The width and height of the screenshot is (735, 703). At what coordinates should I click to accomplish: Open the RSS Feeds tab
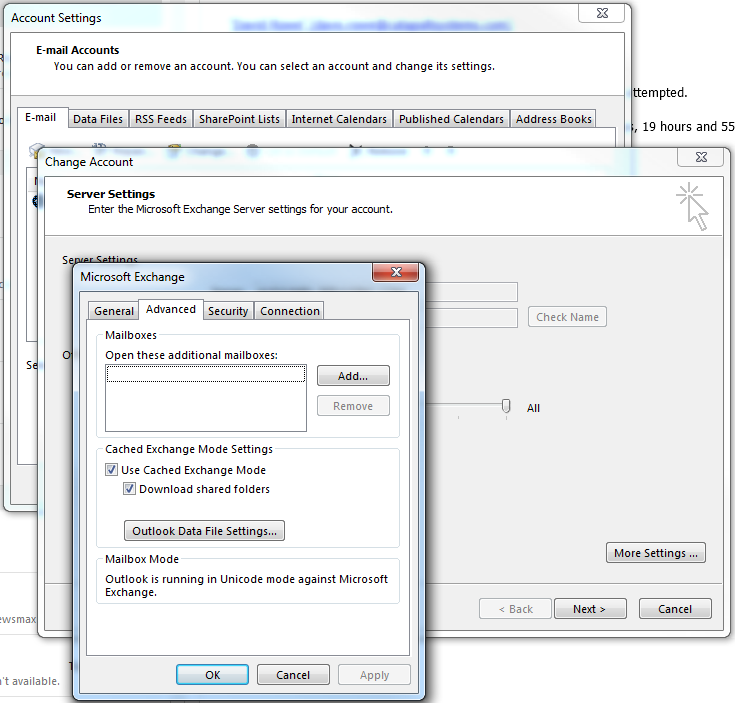(161, 119)
